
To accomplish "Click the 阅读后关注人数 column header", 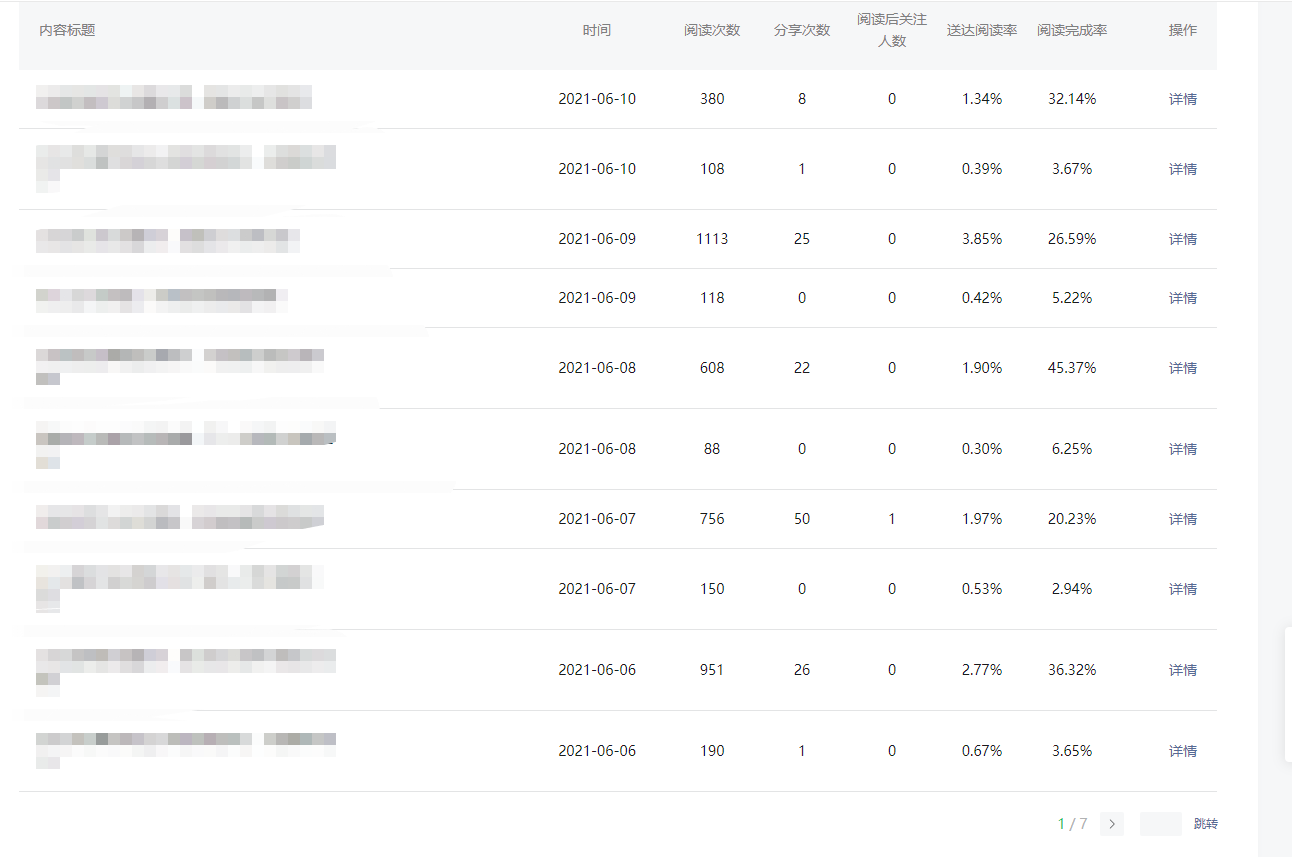I will (x=892, y=30).
